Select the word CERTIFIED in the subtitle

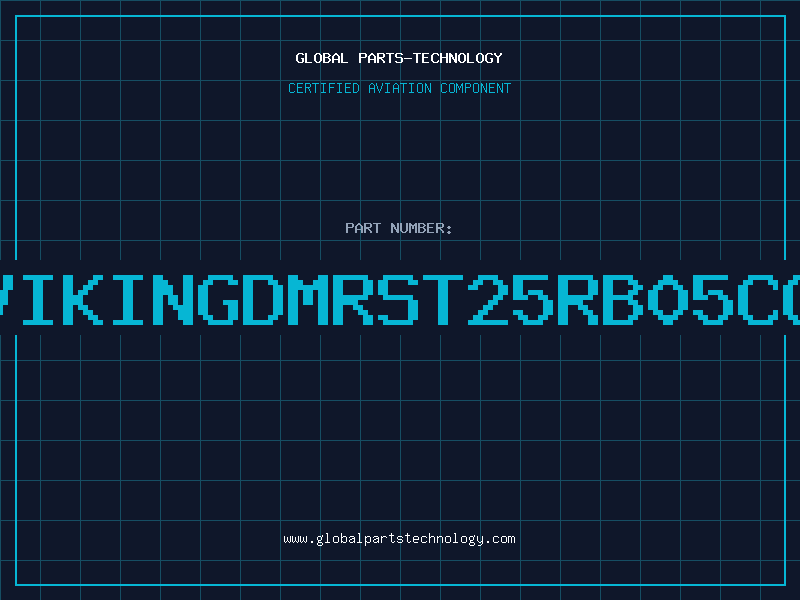point(324,88)
